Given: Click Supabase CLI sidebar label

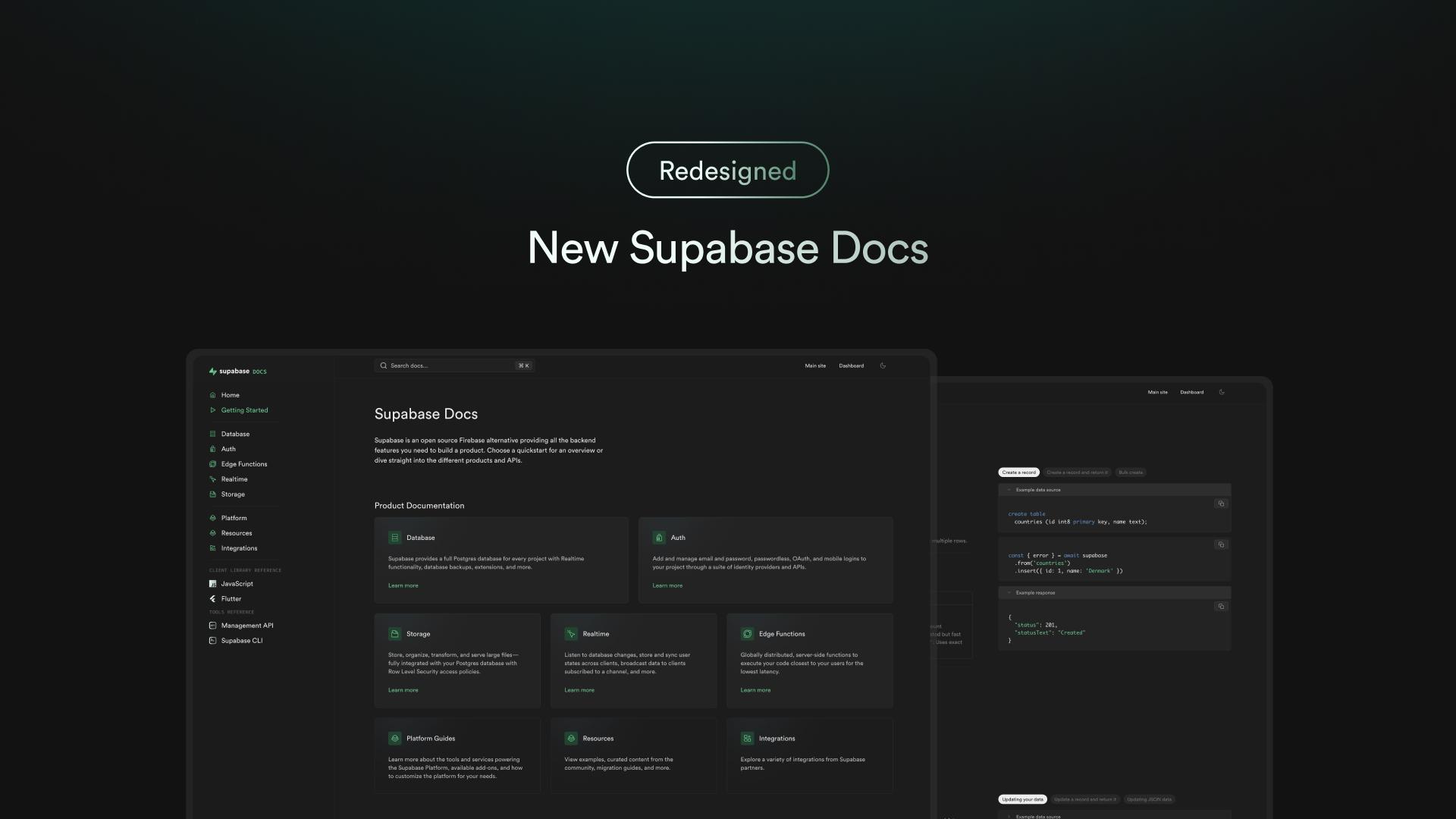Looking at the screenshot, I should click(x=242, y=641).
